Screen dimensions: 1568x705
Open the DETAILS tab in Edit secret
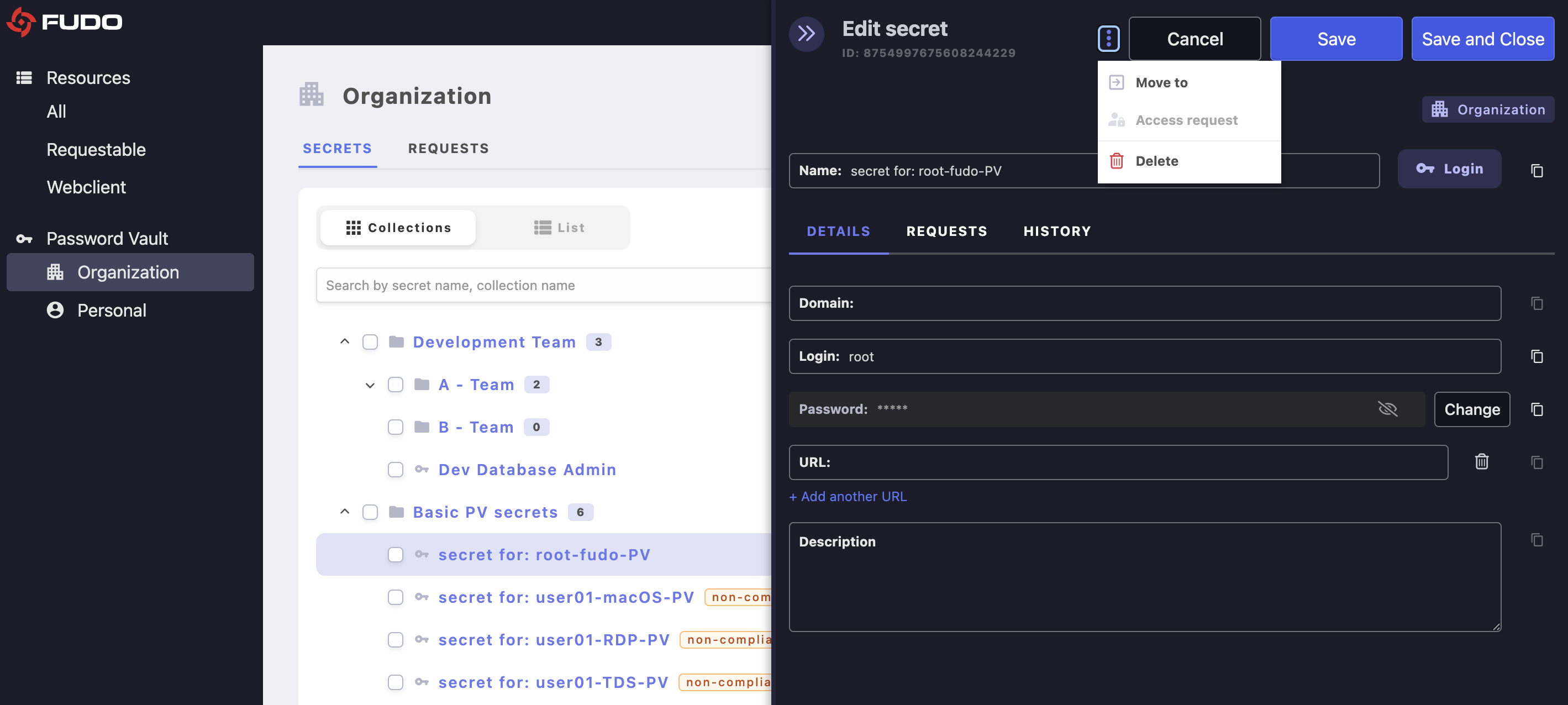(x=838, y=232)
